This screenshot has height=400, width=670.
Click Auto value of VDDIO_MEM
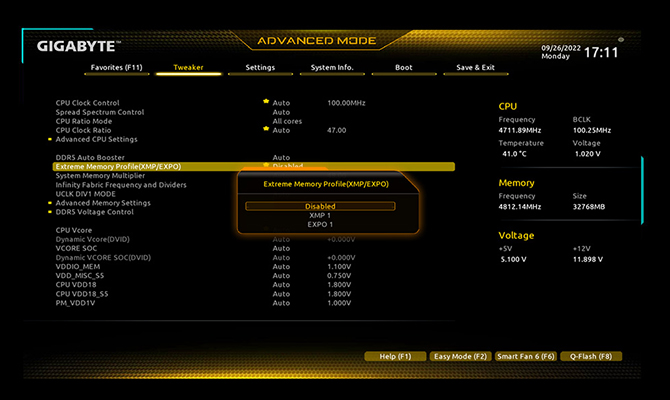pyautogui.click(x=281, y=267)
